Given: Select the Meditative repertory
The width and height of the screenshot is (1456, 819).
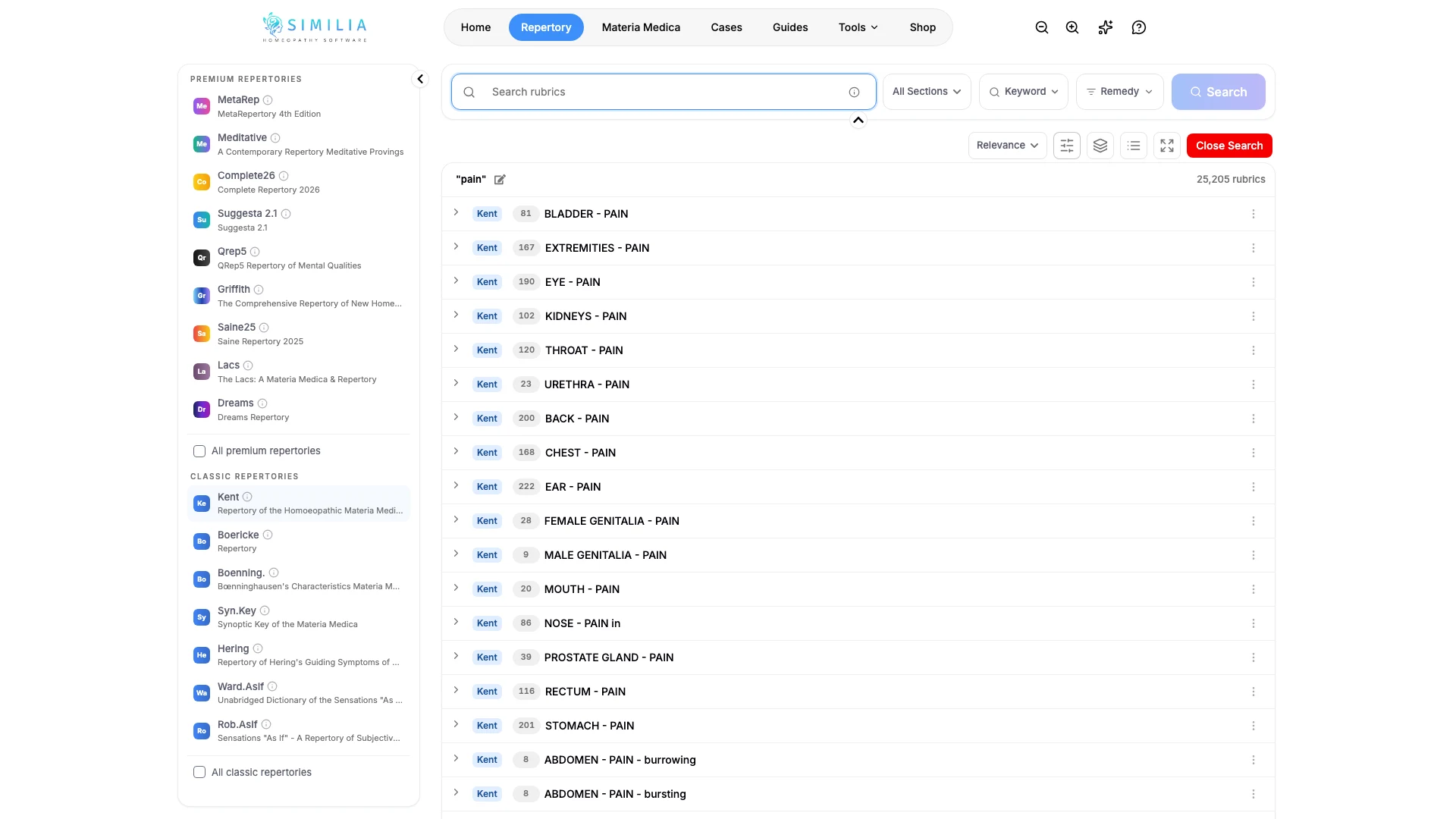Looking at the screenshot, I should click(x=299, y=144).
